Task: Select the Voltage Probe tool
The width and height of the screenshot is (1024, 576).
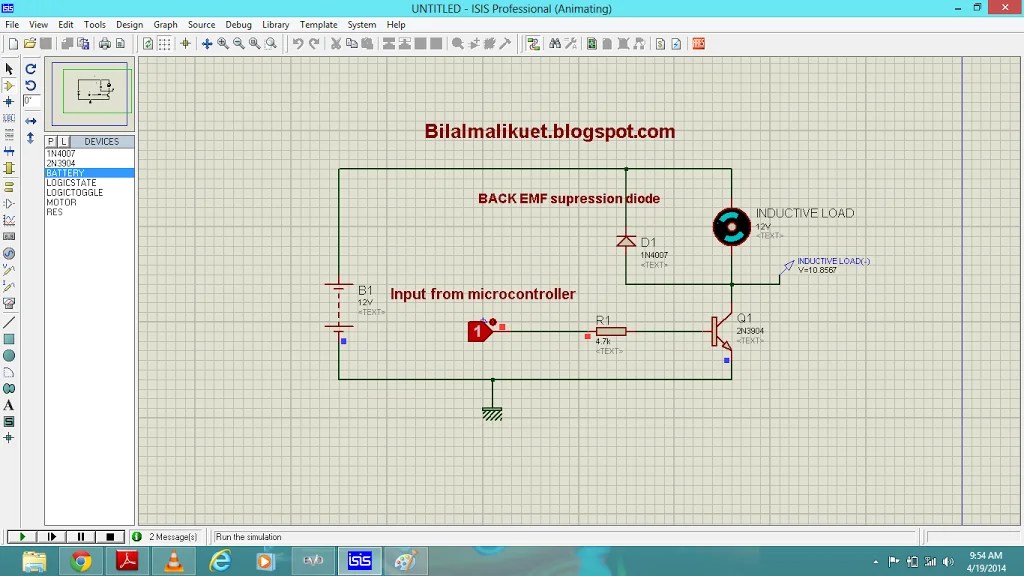Action: (x=11, y=272)
